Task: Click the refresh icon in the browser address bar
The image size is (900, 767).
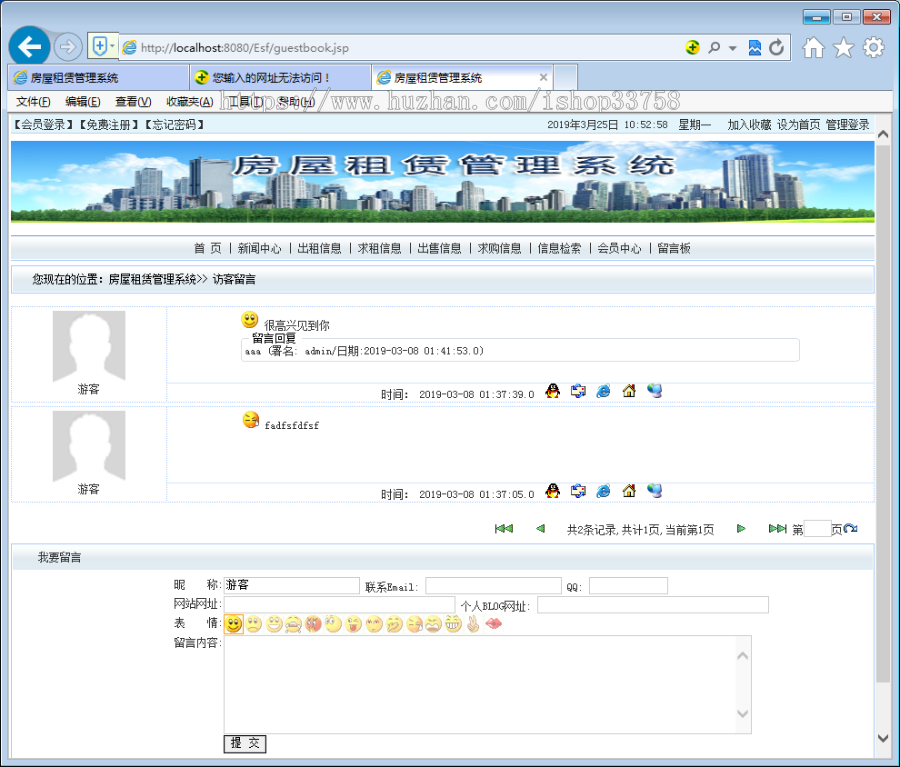Action: click(778, 46)
